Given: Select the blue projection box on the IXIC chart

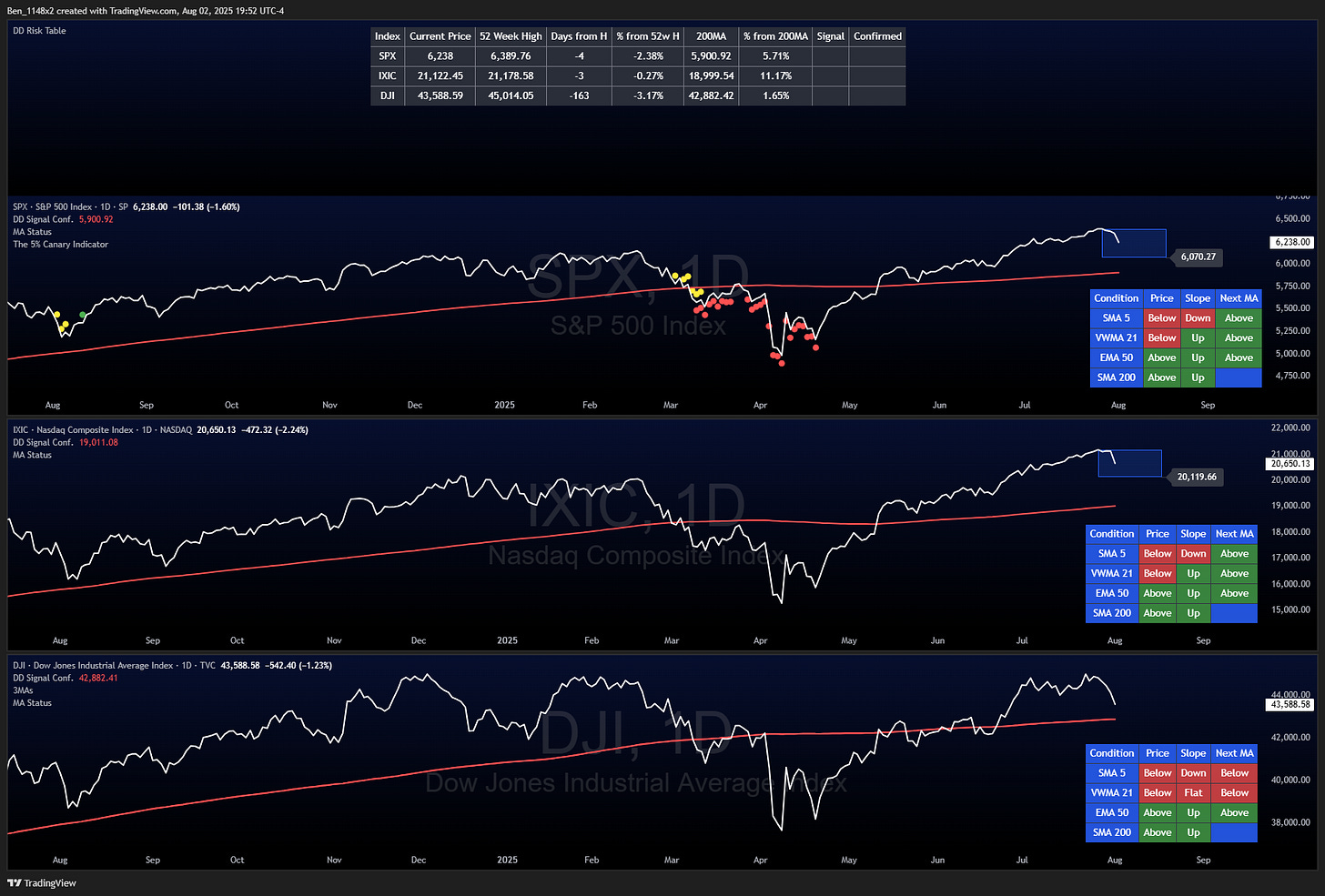Looking at the screenshot, I should (x=1130, y=463).
